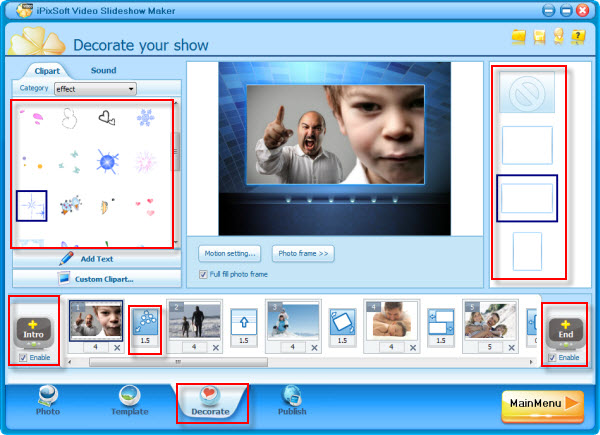Remove slide 4 with its X button
The height and width of the screenshot is (435, 600).
click(413, 348)
